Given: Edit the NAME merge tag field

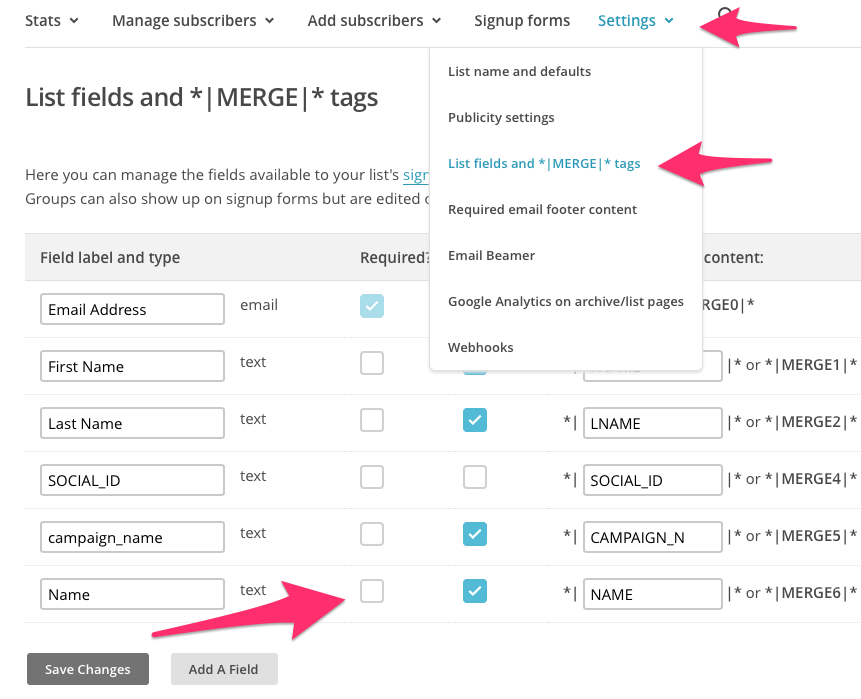Looking at the screenshot, I should click(652, 594).
